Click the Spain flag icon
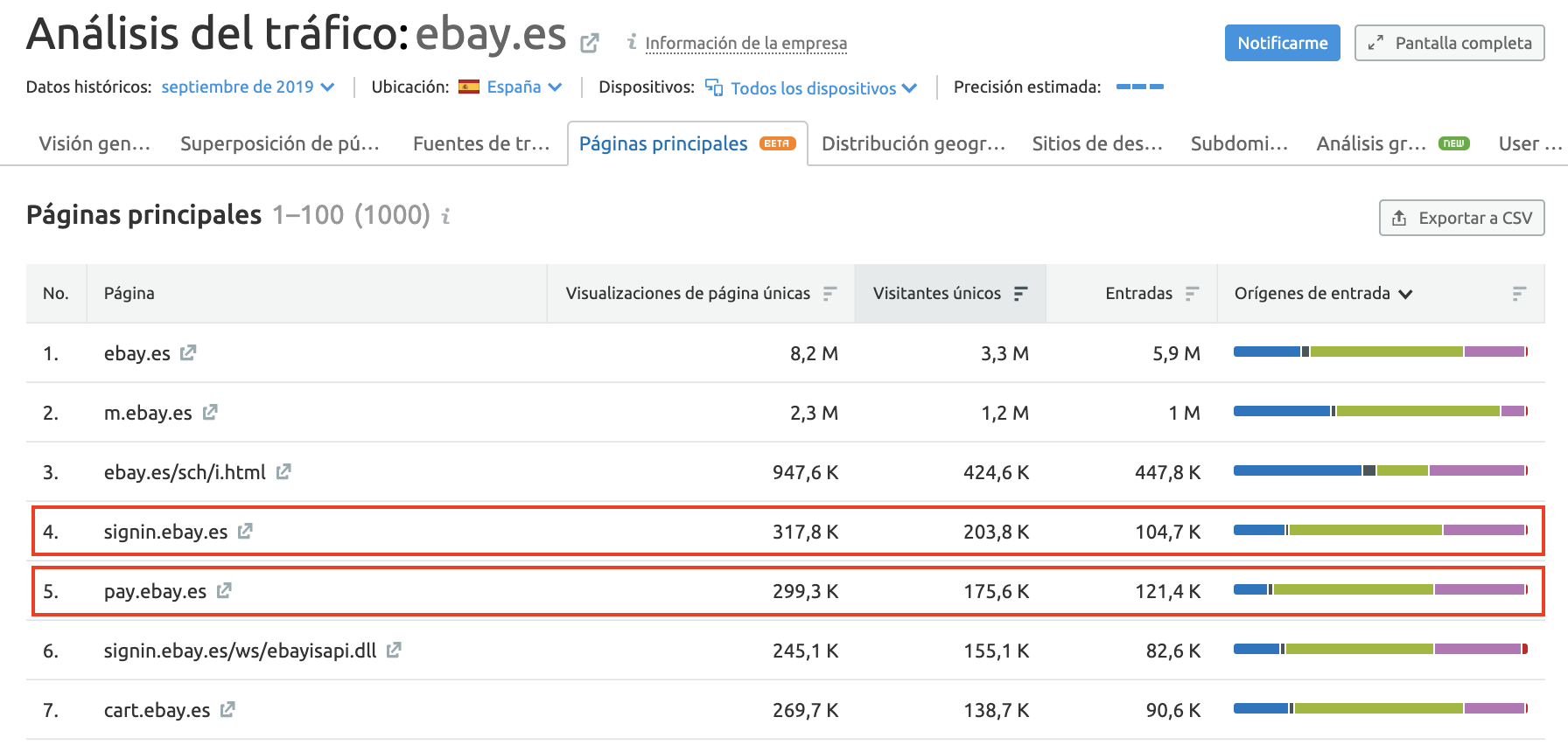 tap(469, 87)
